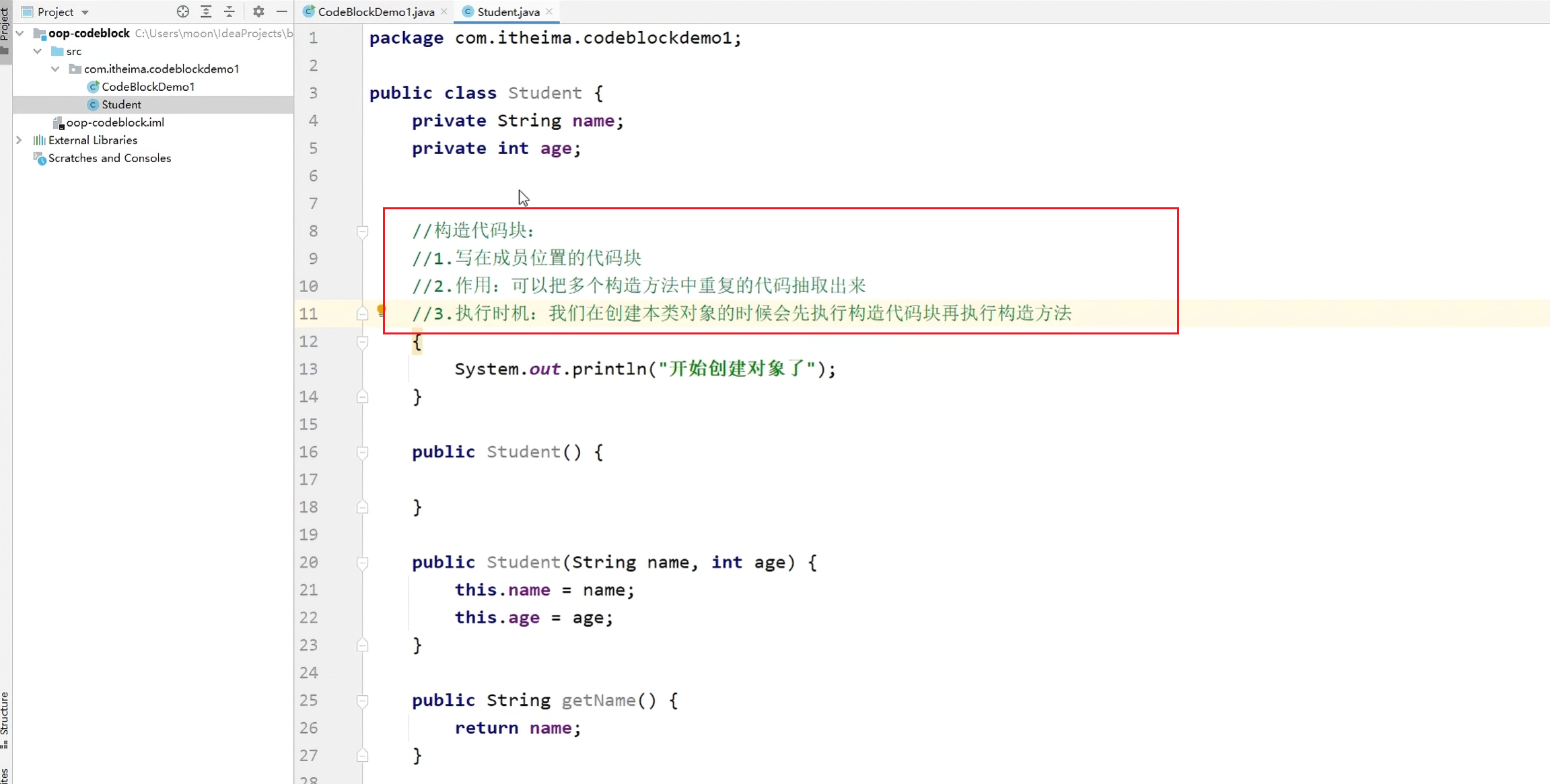Select CodeBlockDemo1 class in project tree

tap(147, 87)
